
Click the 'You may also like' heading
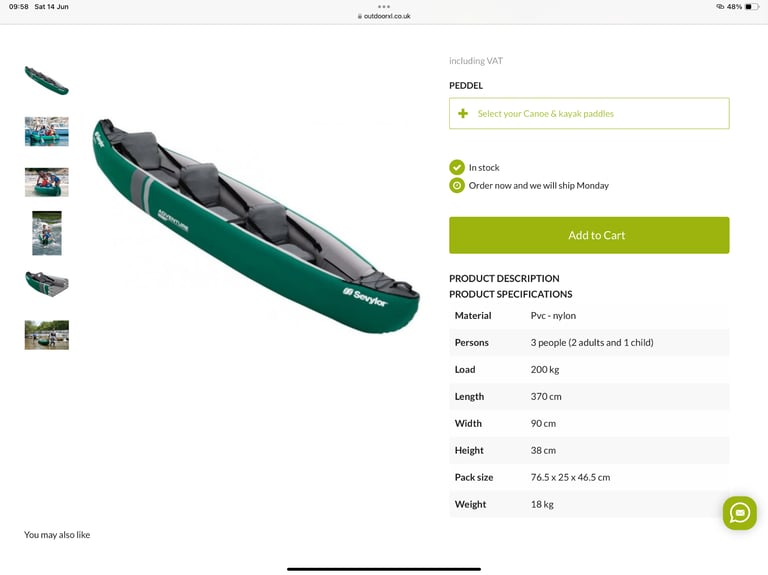pyautogui.click(x=57, y=534)
